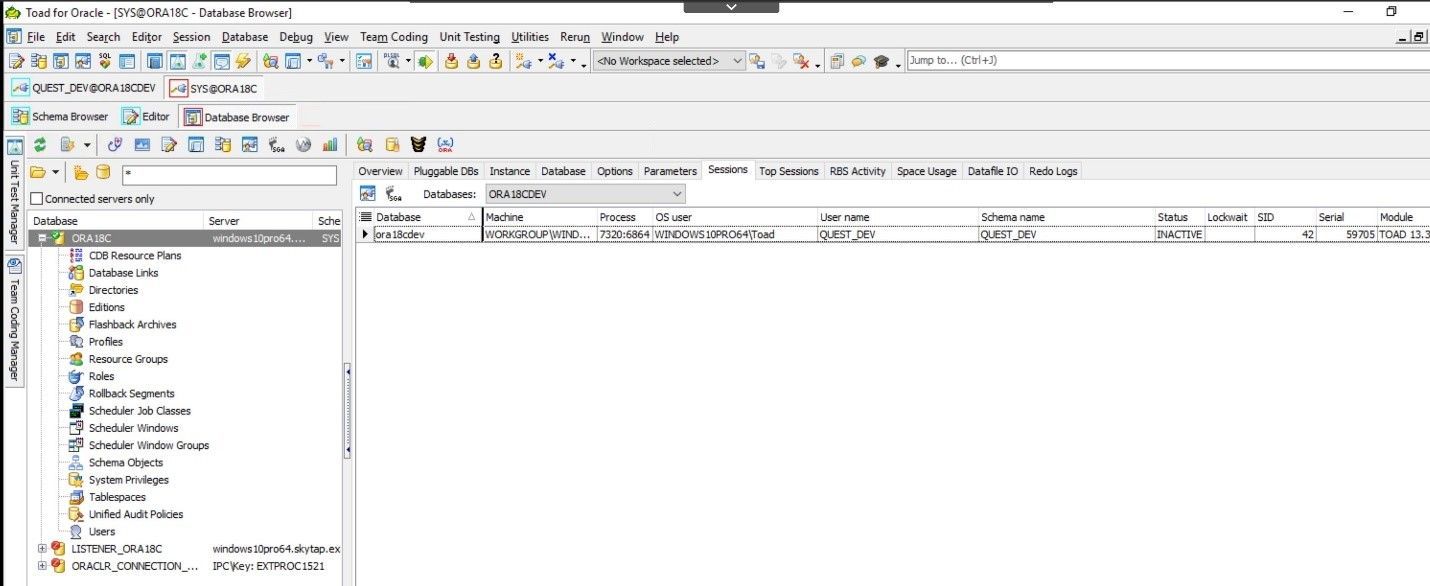Collapse the ORA18C tree node
Image resolution: width=1430 pixels, height=586 pixels.
(x=42, y=238)
